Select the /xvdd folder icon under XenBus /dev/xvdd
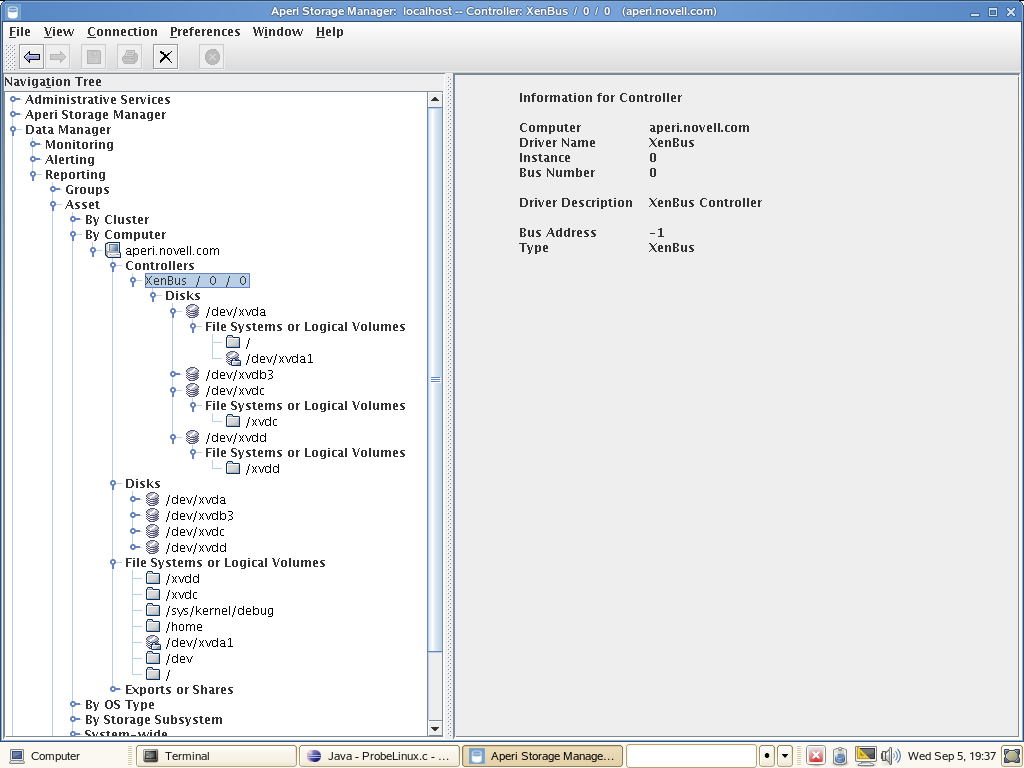 (233, 468)
